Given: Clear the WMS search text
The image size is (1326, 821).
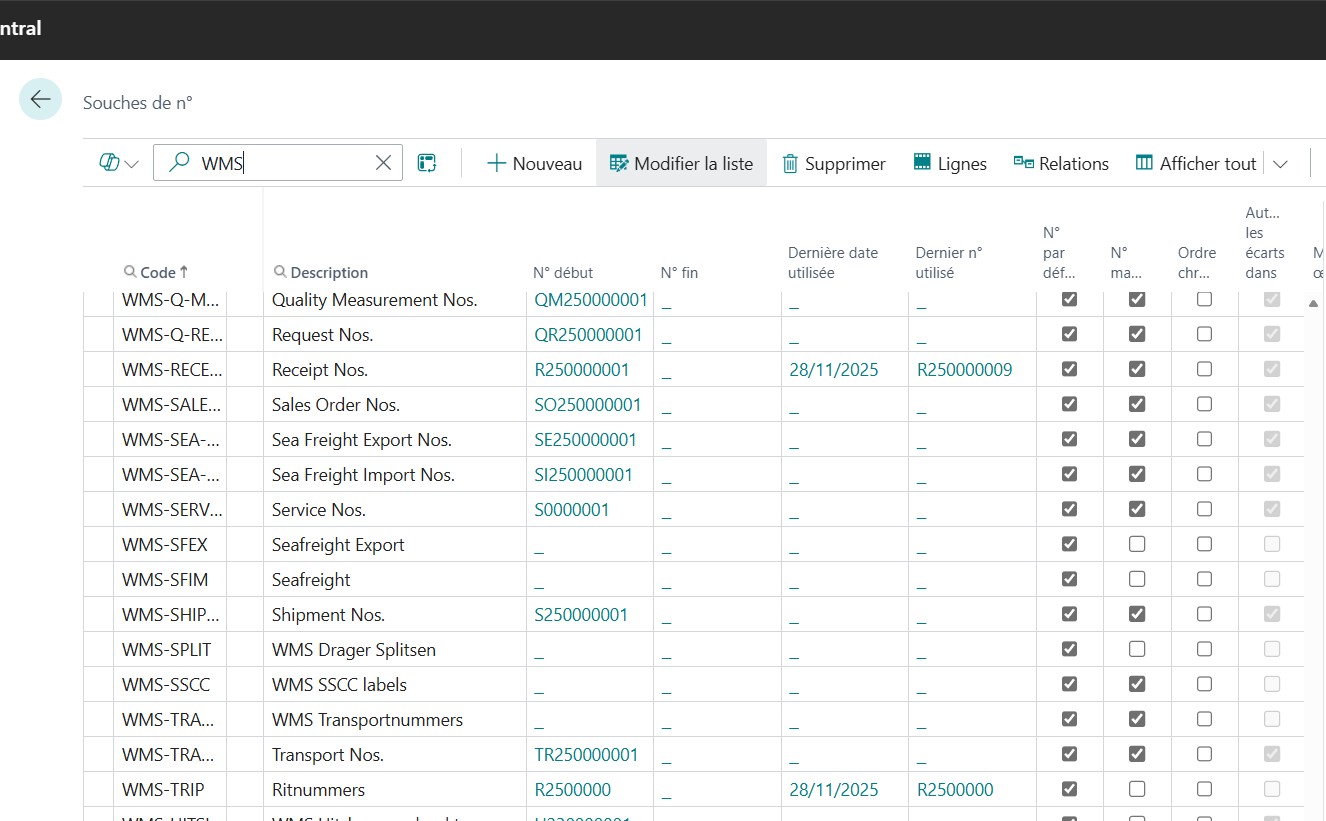Looking at the screenshot, I should [x=383, y=163].
